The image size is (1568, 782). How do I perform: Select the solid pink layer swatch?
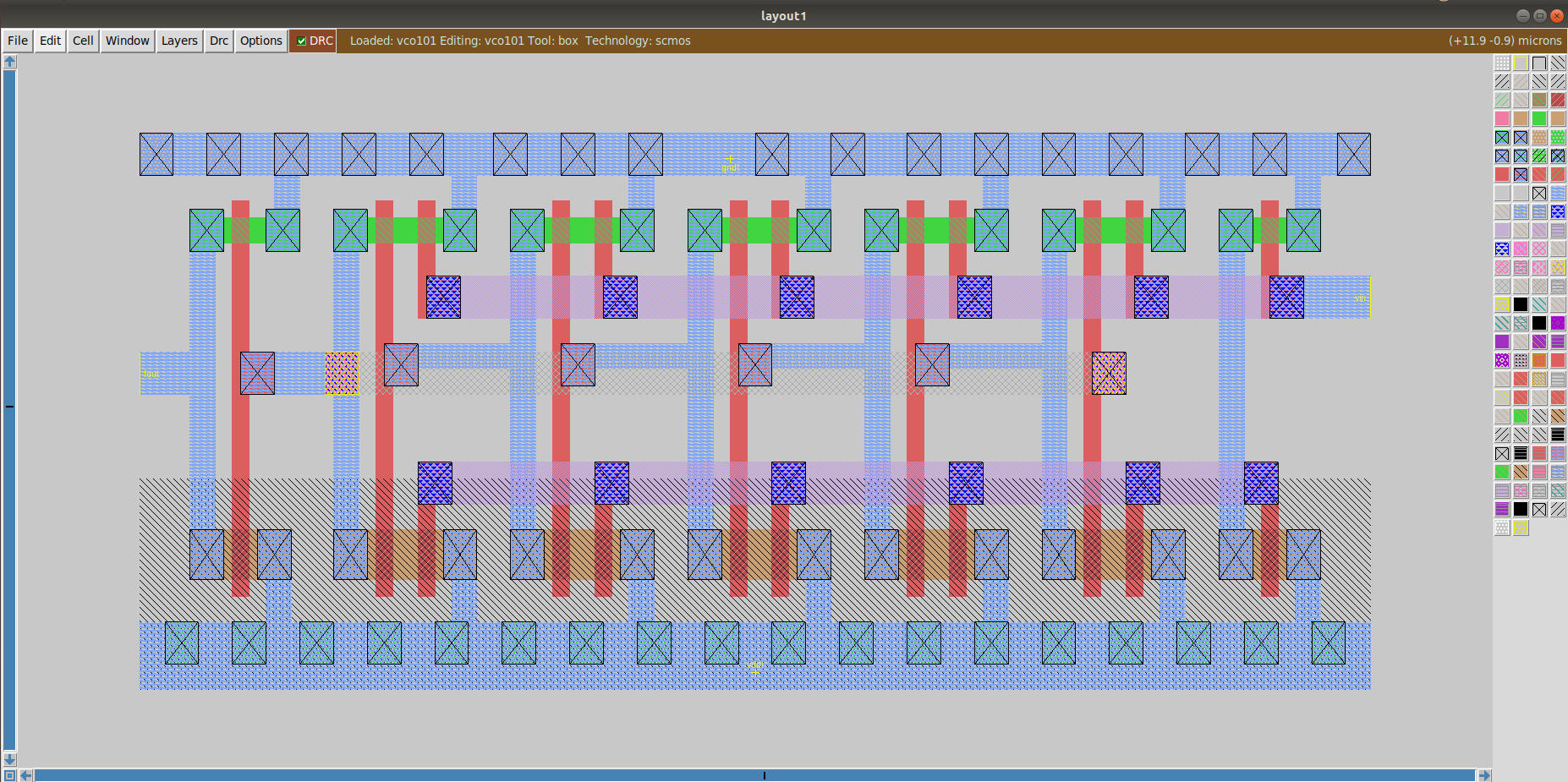(x=1502, y=118)
